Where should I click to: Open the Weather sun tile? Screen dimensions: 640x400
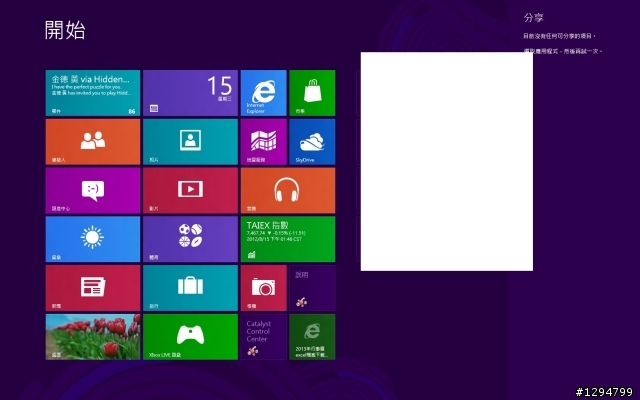pos(93,239)
